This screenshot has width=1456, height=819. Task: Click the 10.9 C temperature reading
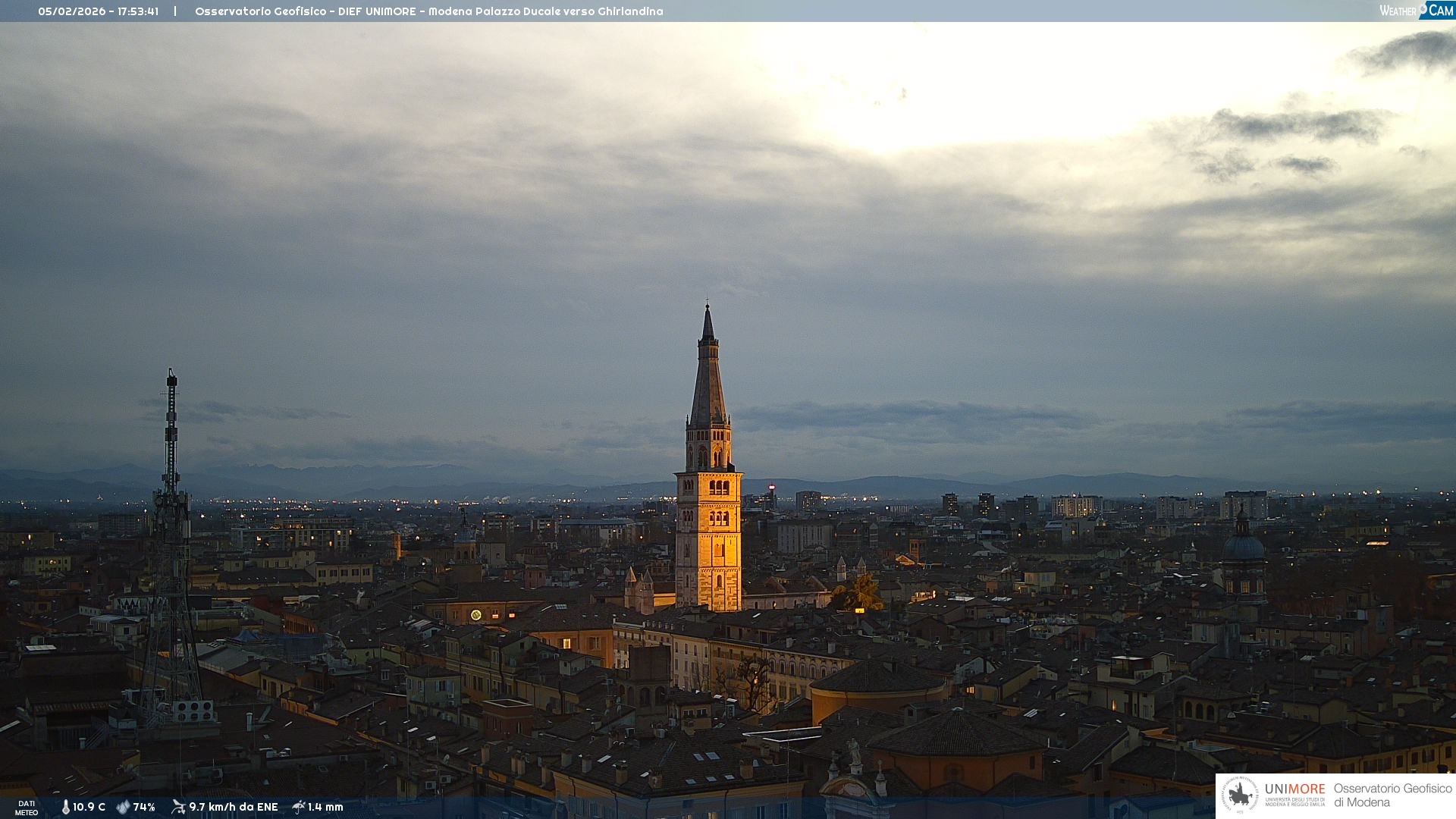(x=89, y=807)
